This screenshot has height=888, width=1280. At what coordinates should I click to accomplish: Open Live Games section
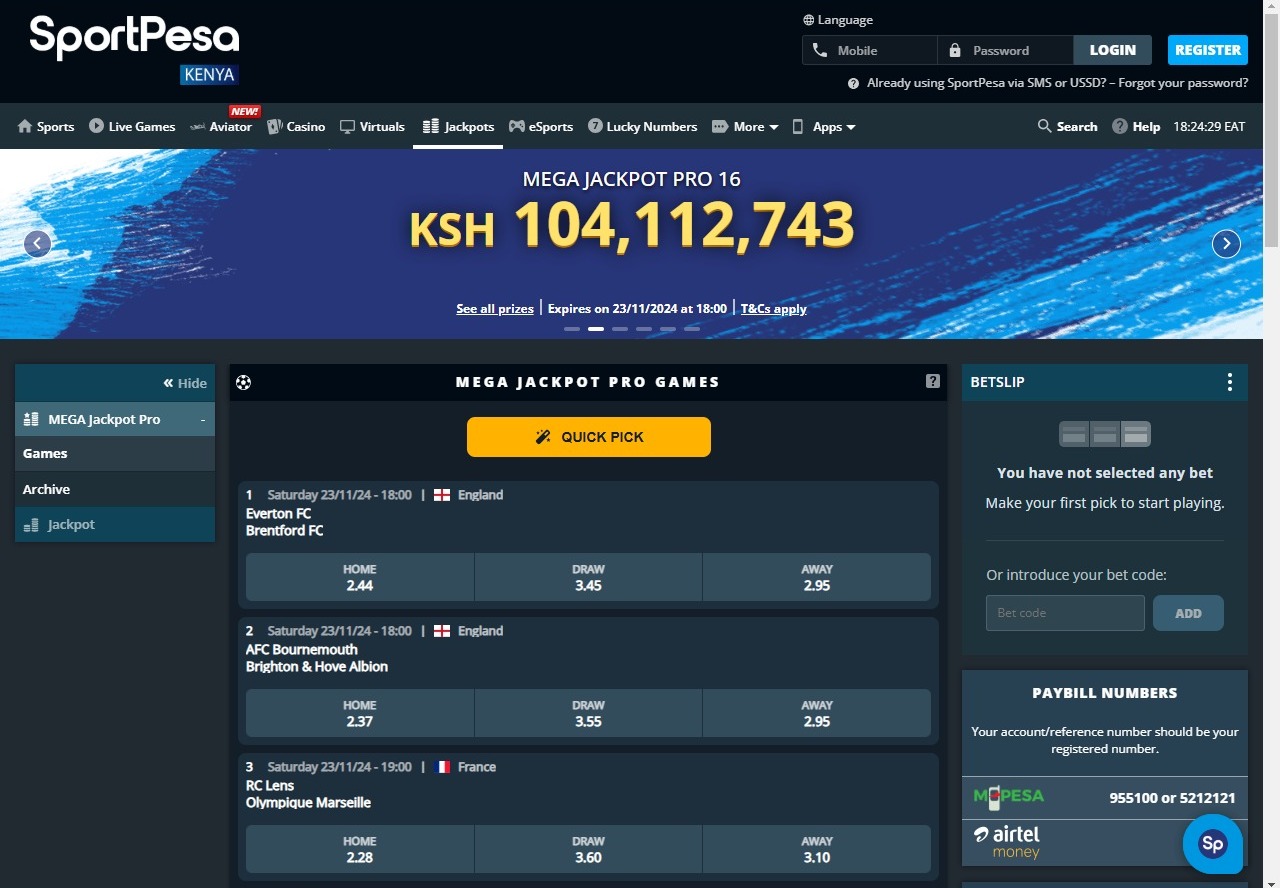tap(132, 127)
